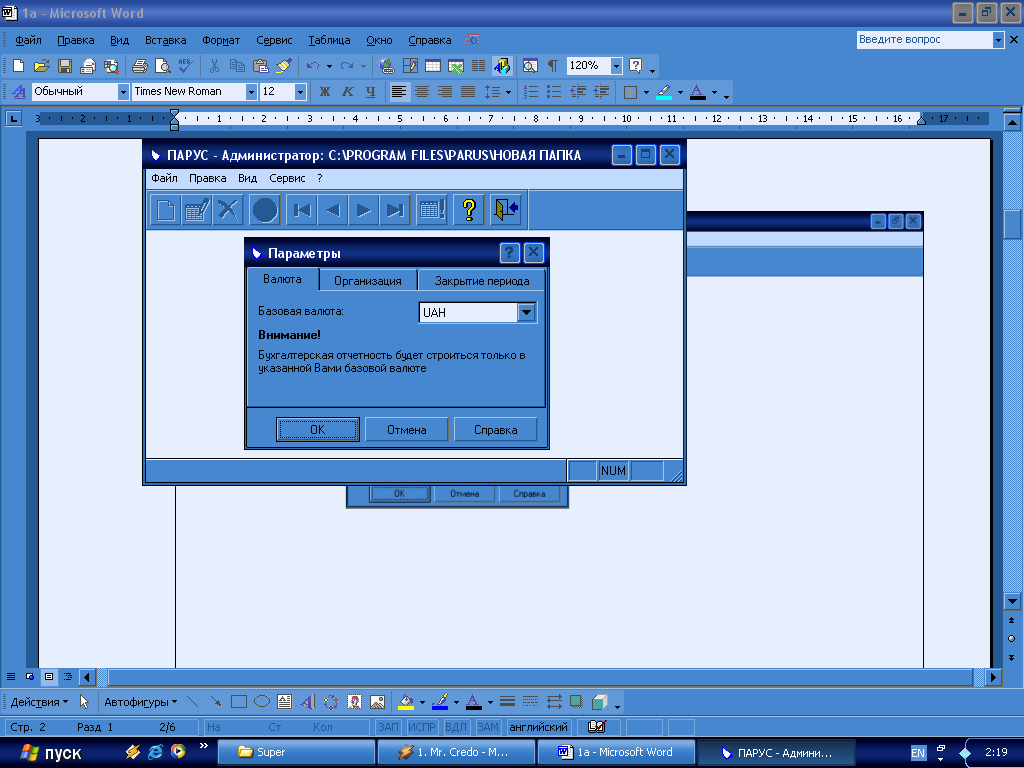Image resolution: width=1024 pixels, height=768 pixels.
Task: Switch to the 'Организация' tab
Action: click(368, 281)
